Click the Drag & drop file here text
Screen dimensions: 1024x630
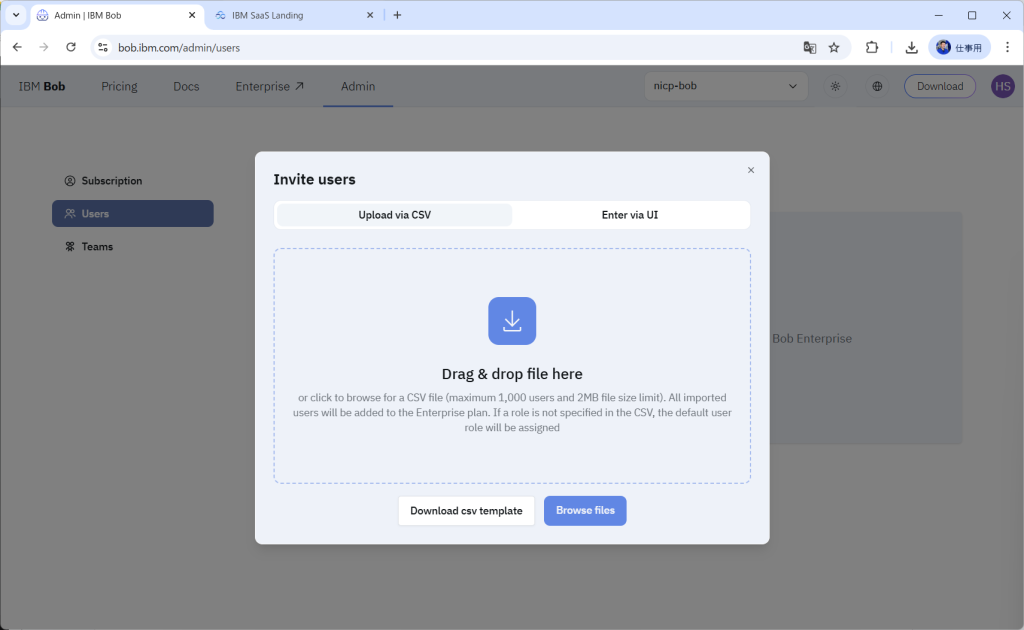tap(512, 374)
